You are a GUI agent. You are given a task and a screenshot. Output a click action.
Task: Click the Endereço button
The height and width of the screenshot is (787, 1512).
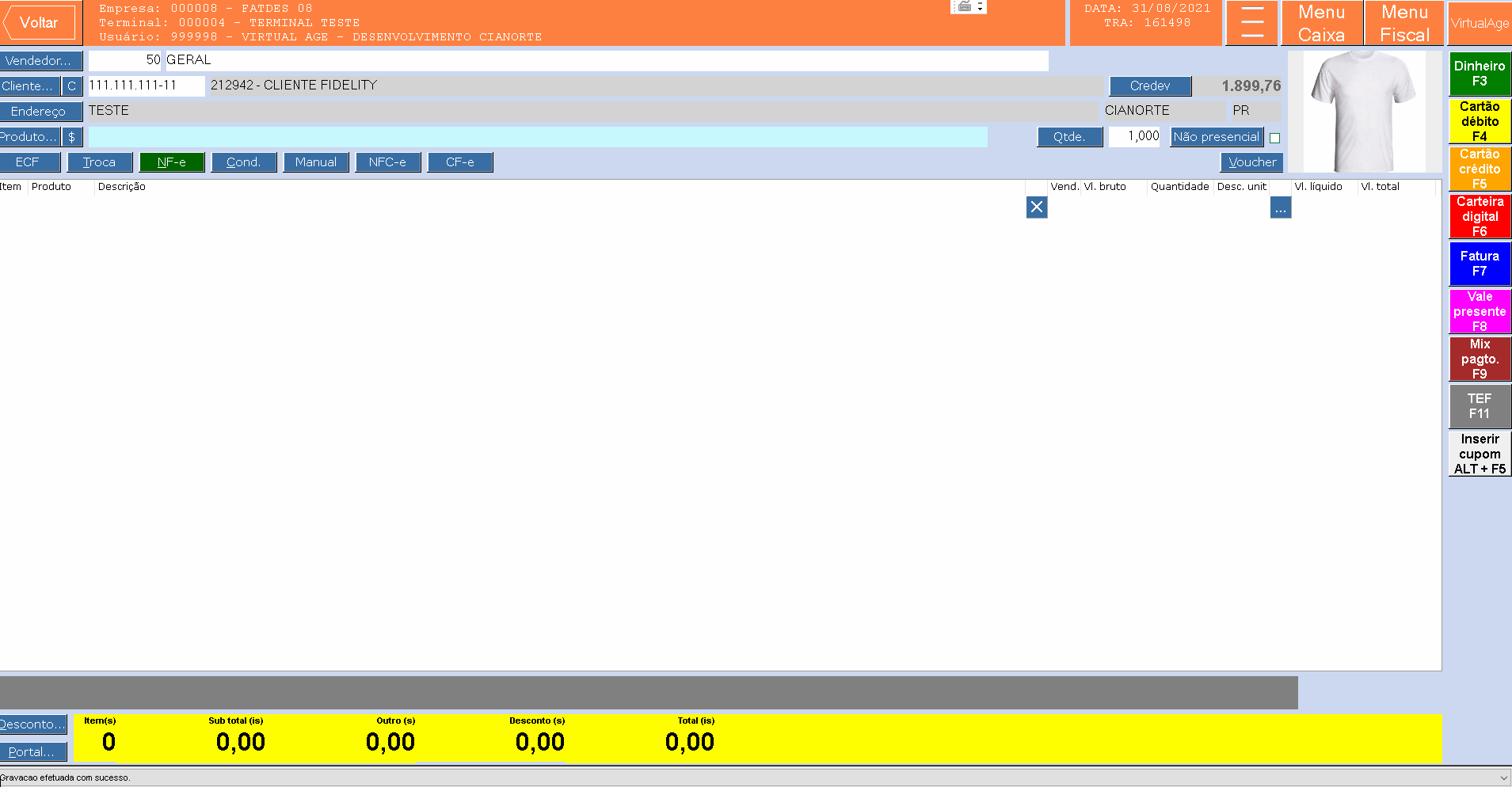[x=40, y=112]
